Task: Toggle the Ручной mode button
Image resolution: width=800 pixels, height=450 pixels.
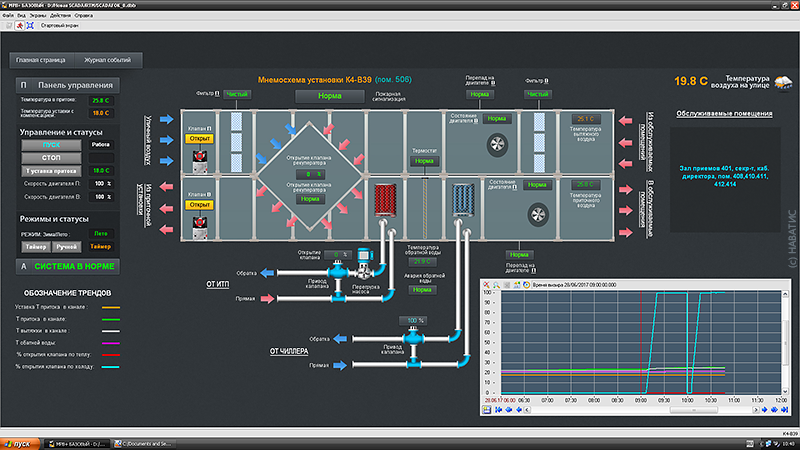Action: coord(67,245)
